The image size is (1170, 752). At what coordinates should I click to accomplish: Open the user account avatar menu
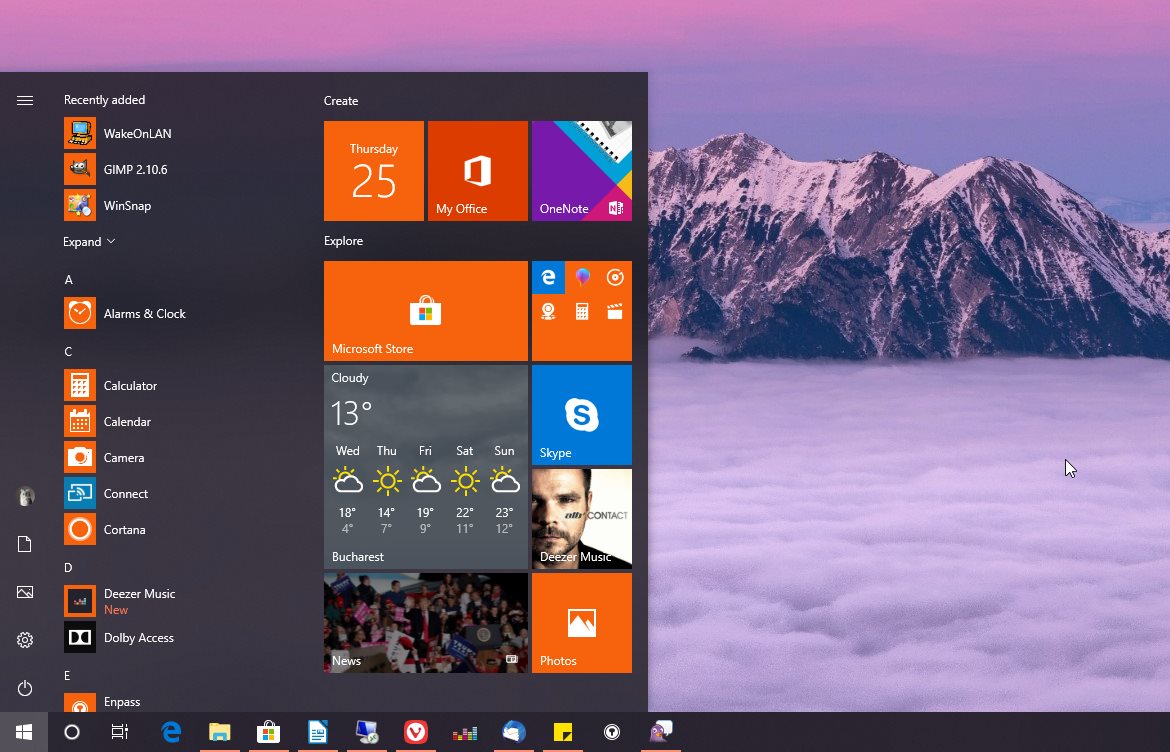25,495
